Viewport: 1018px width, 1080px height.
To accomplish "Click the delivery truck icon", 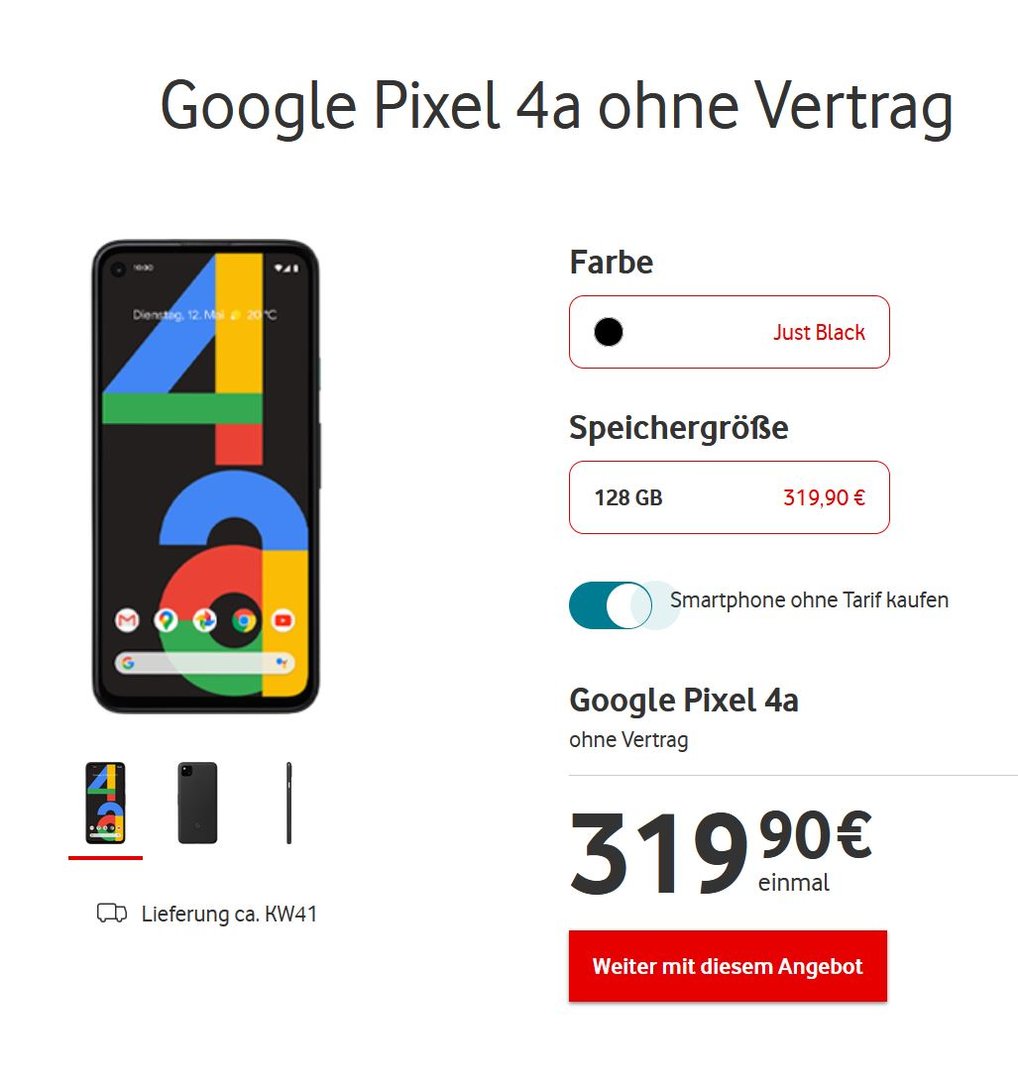I will coord(112,913).
